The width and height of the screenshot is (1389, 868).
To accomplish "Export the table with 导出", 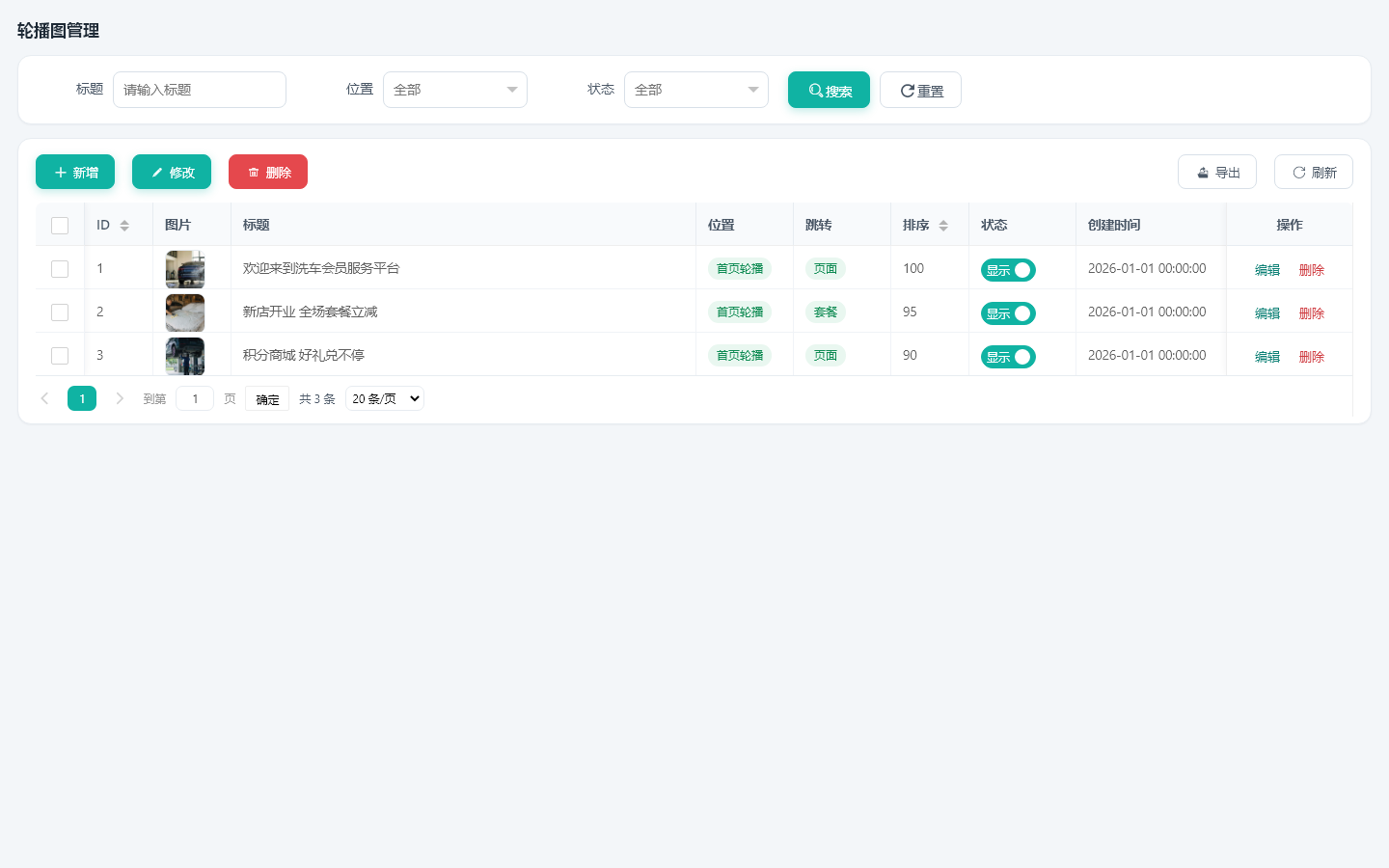I will point(1217,172).
